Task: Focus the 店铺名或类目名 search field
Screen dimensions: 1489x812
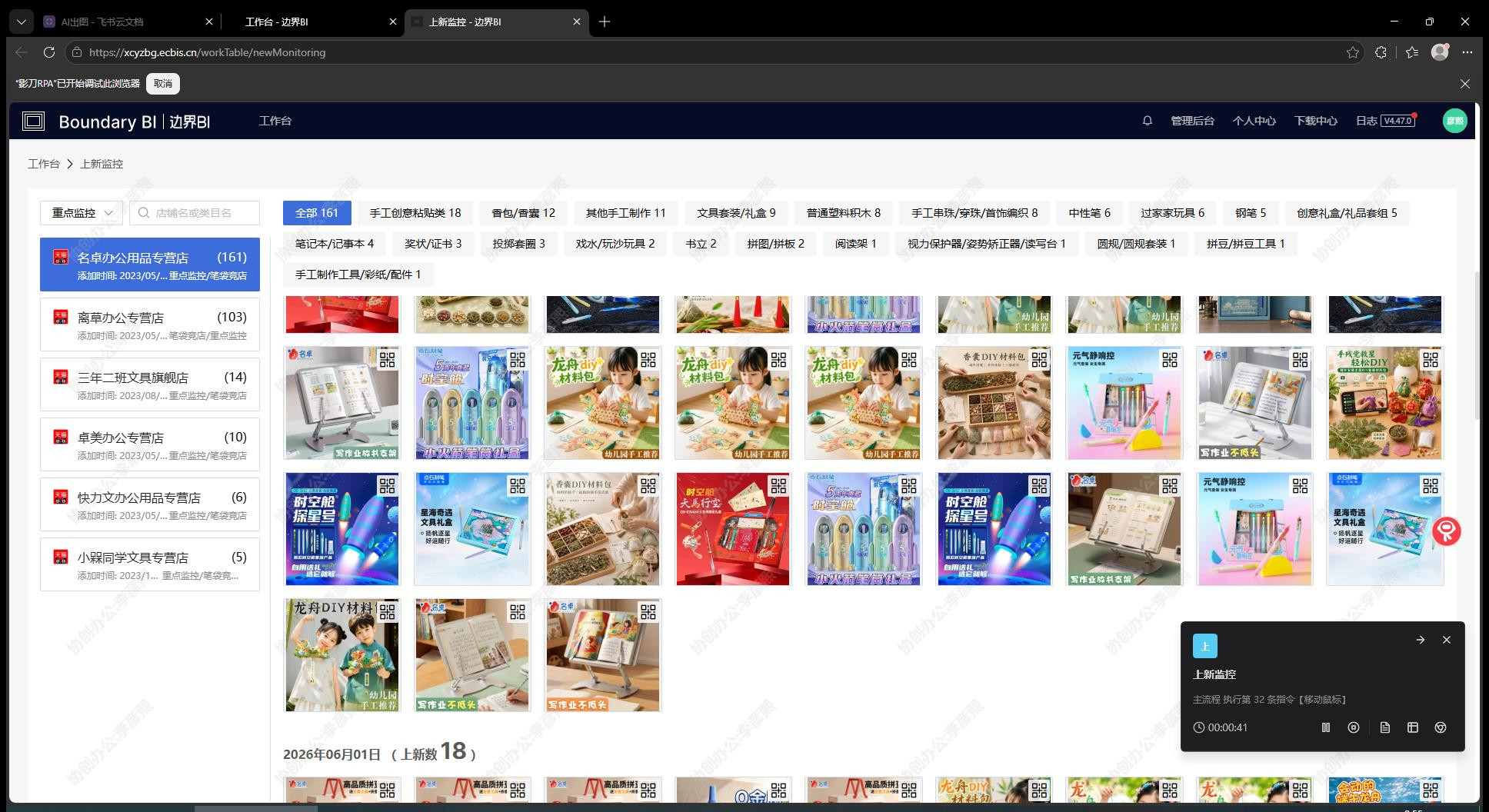Action: pyautogui.click(x=195, y=213)
